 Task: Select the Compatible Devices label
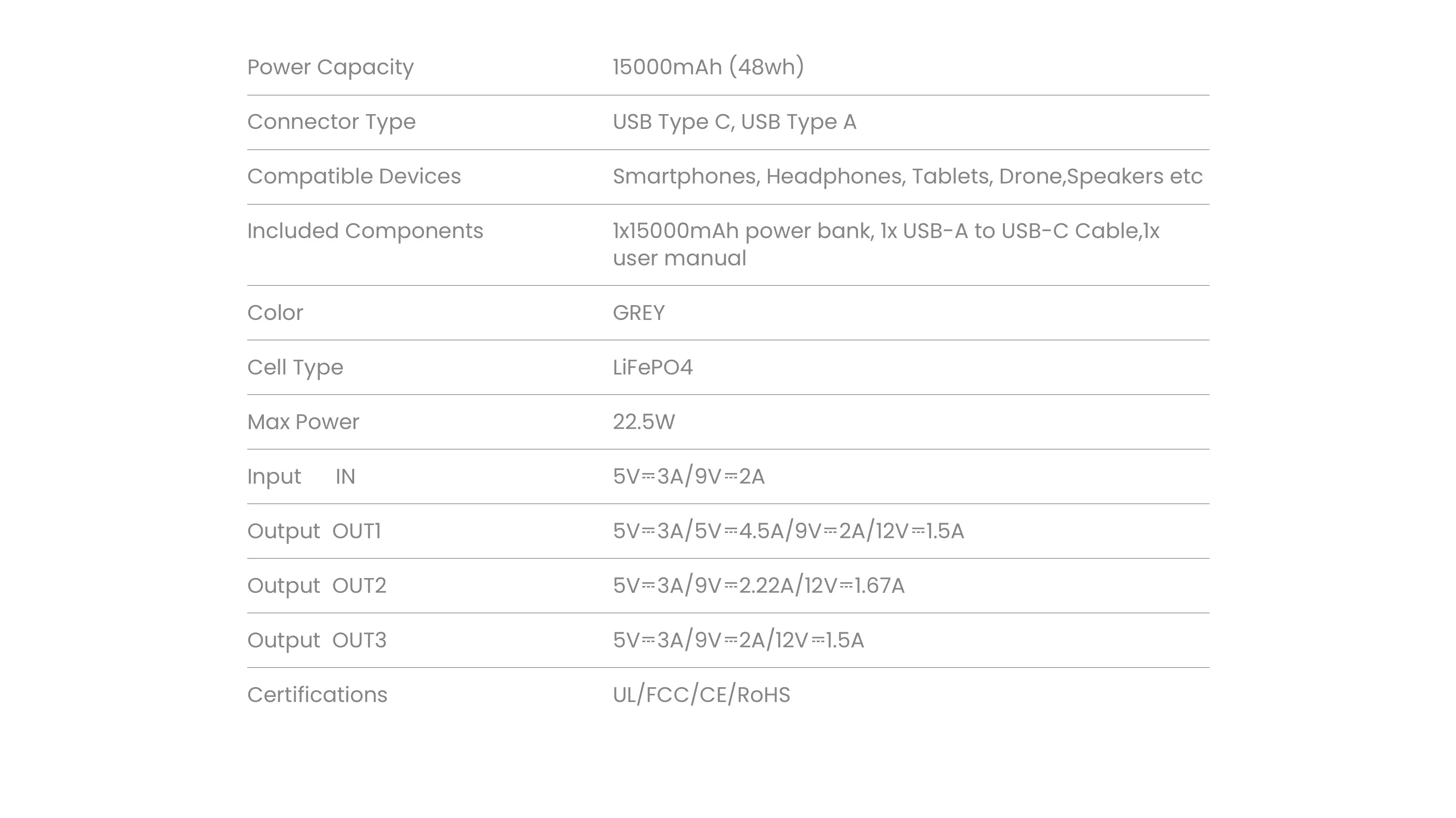(x=354, y=176)
